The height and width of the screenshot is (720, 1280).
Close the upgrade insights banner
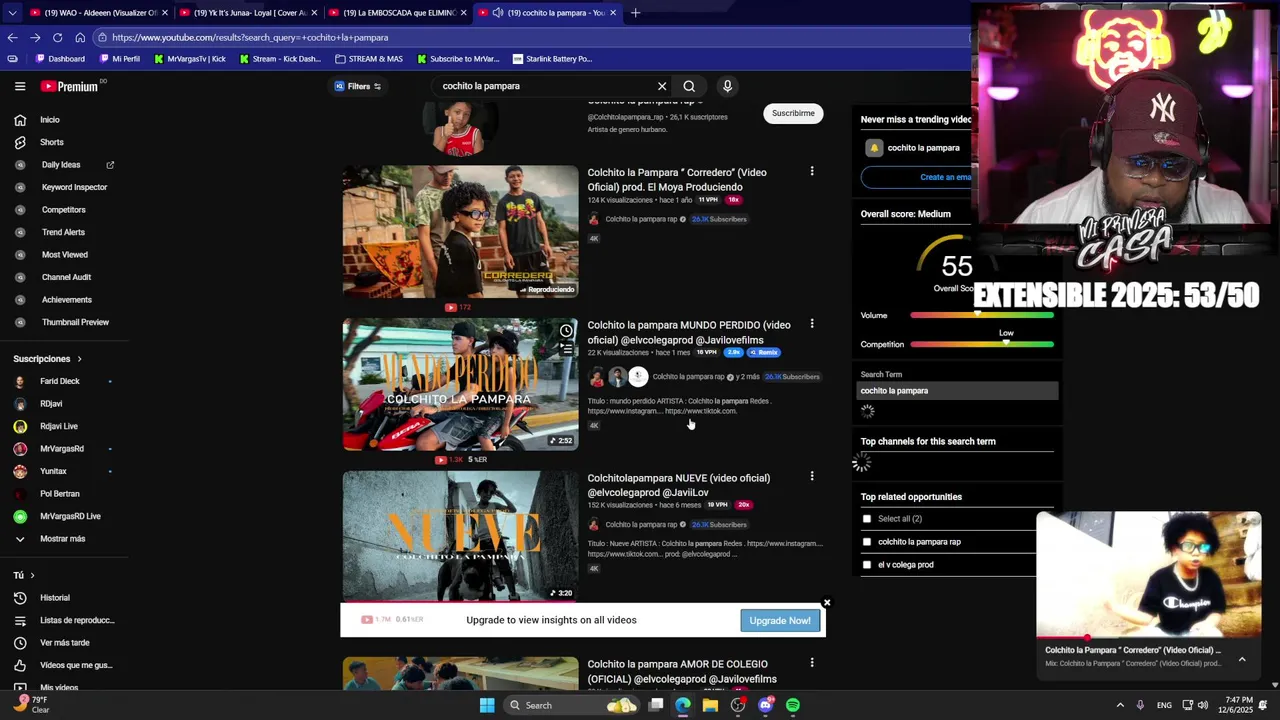click(x=827, y=603)
